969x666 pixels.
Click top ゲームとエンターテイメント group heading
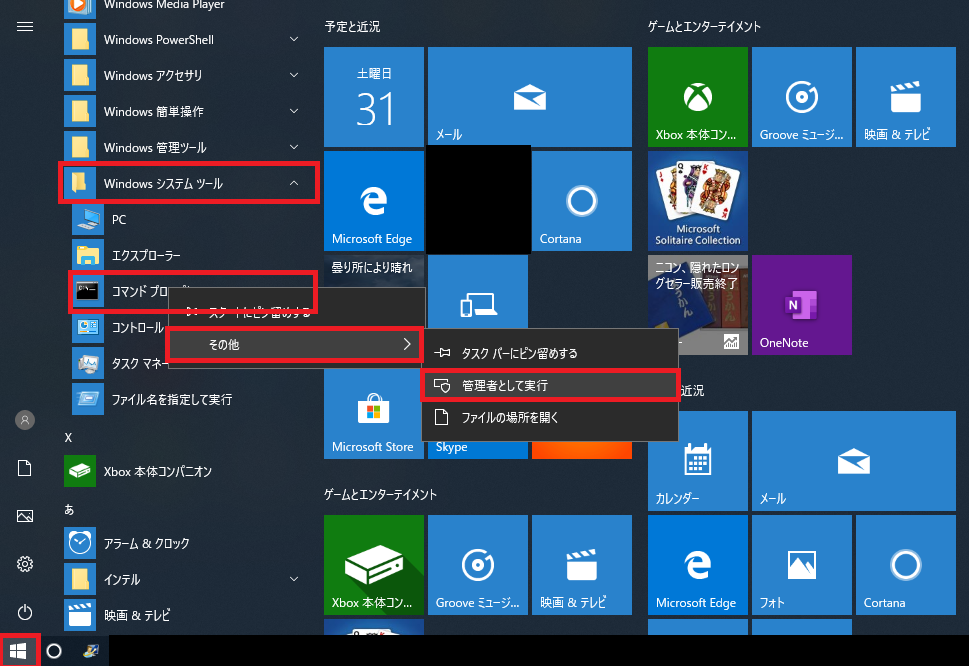pos(704,27)
